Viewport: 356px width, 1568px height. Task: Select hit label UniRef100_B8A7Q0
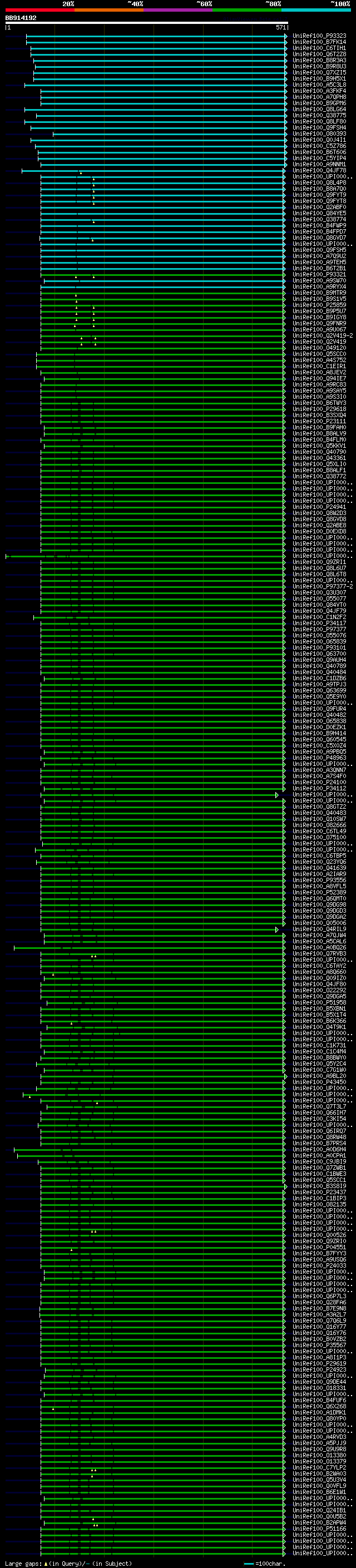pos(319,189)
